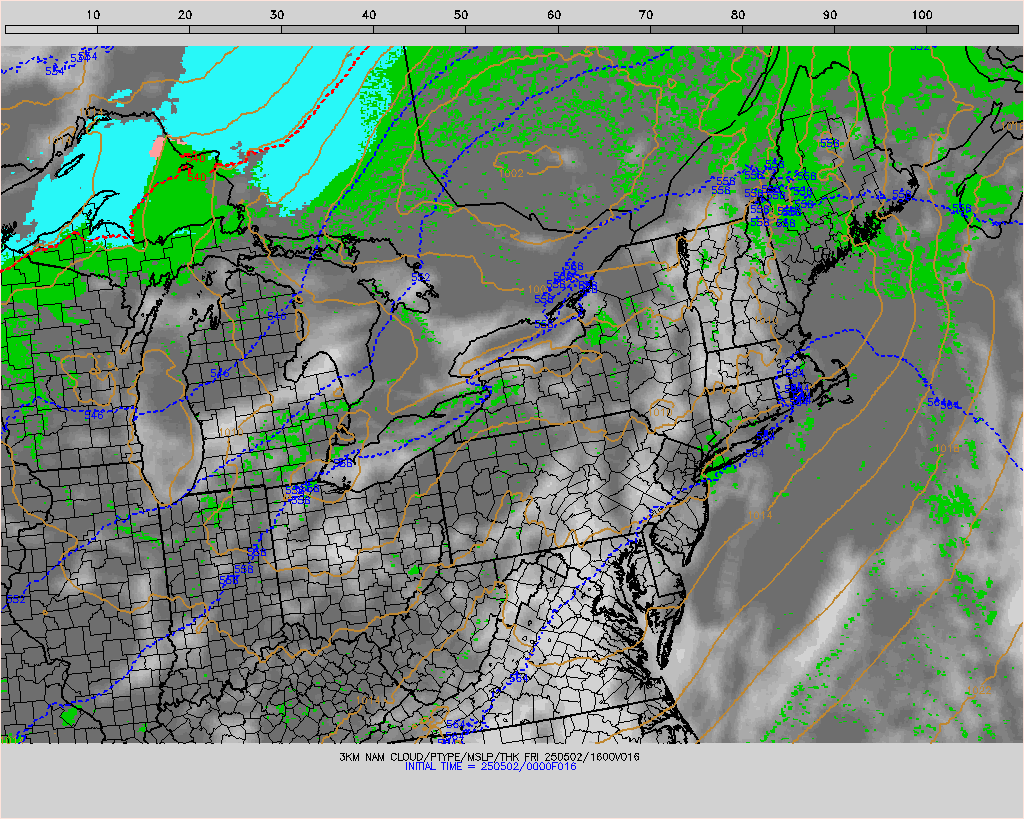Click the scale label "90"
The width and height of the screenshot is (1024, 819).
(830, 14)
